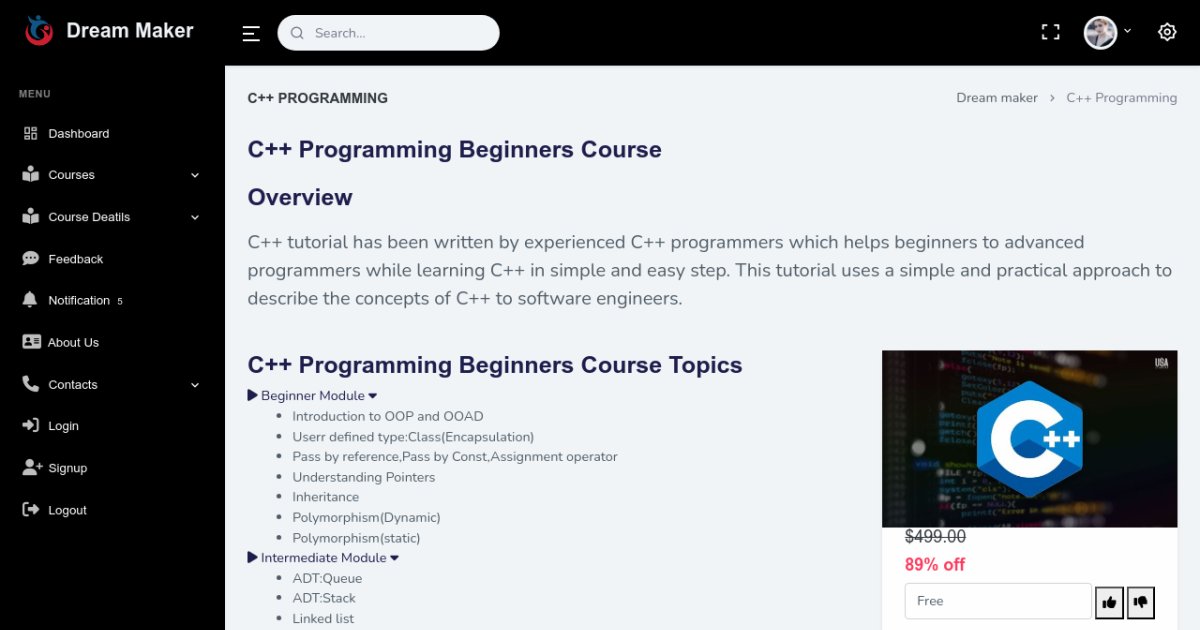Image resolution: width=1200 pixels, height=630 pixels.
Task: Expand the Course Deatils sidebar menu
Action: (110, 217)
